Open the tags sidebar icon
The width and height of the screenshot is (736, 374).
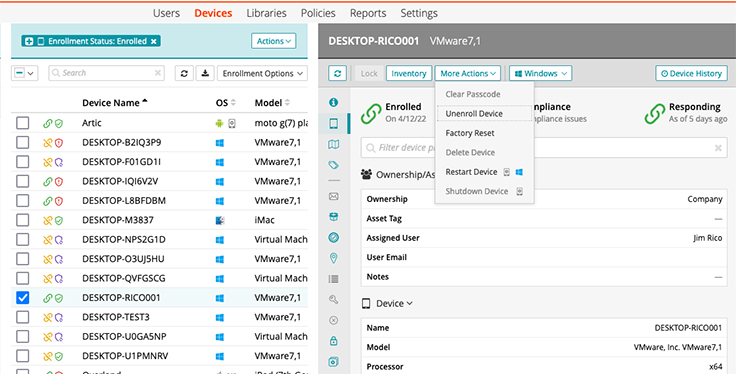[x=334, y=165]
